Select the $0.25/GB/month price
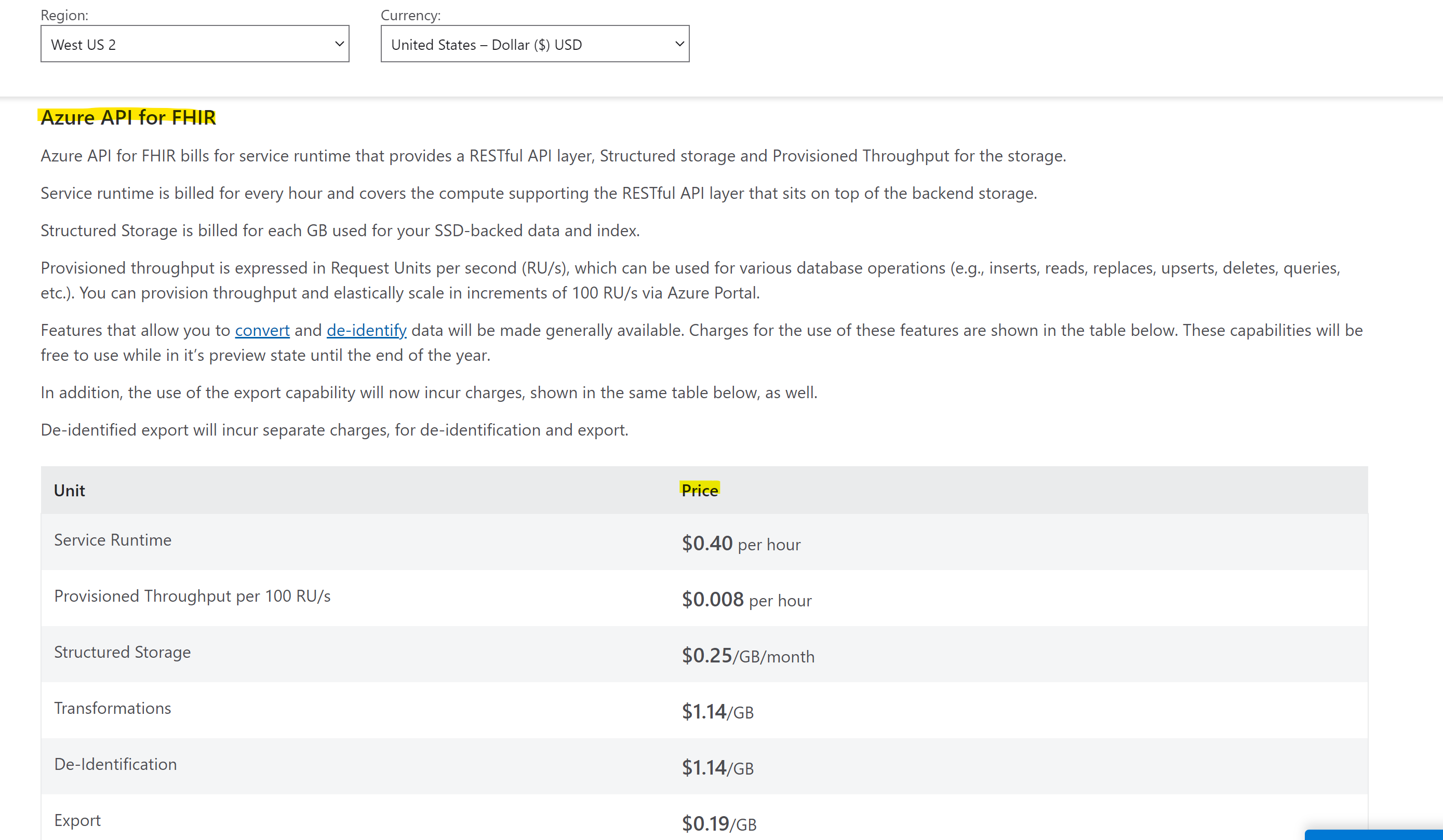Screen dimensions: 1443x840 coord(747,655)
